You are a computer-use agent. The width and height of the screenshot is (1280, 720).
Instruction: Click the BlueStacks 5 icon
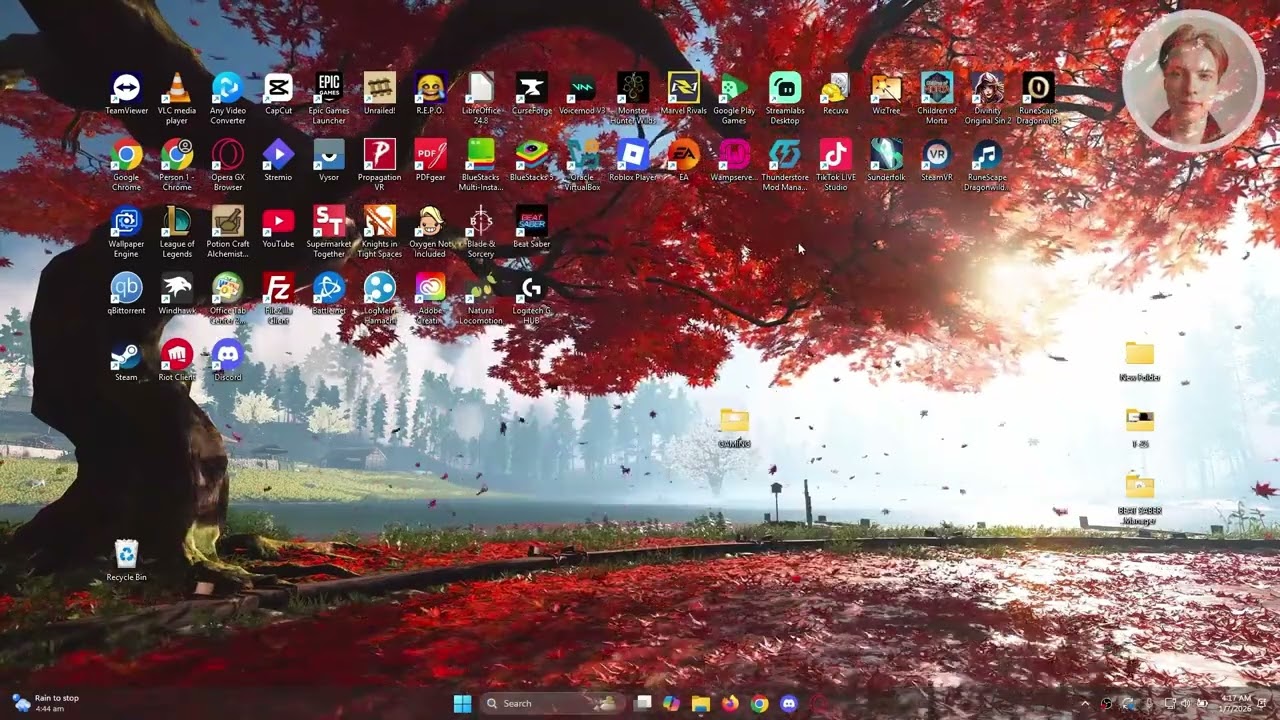pyautogui.click(x=532, y=155)
